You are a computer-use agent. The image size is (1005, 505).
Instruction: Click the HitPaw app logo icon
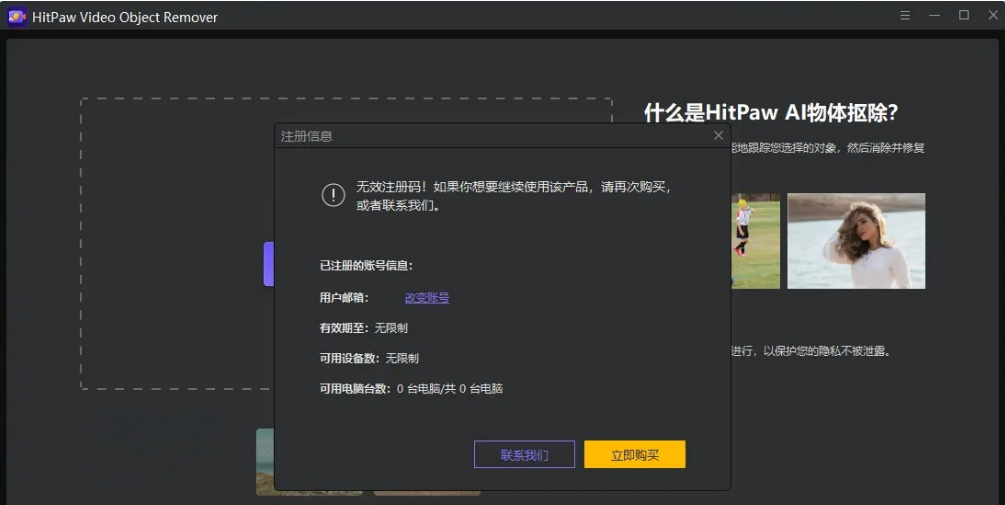[17, 17]
